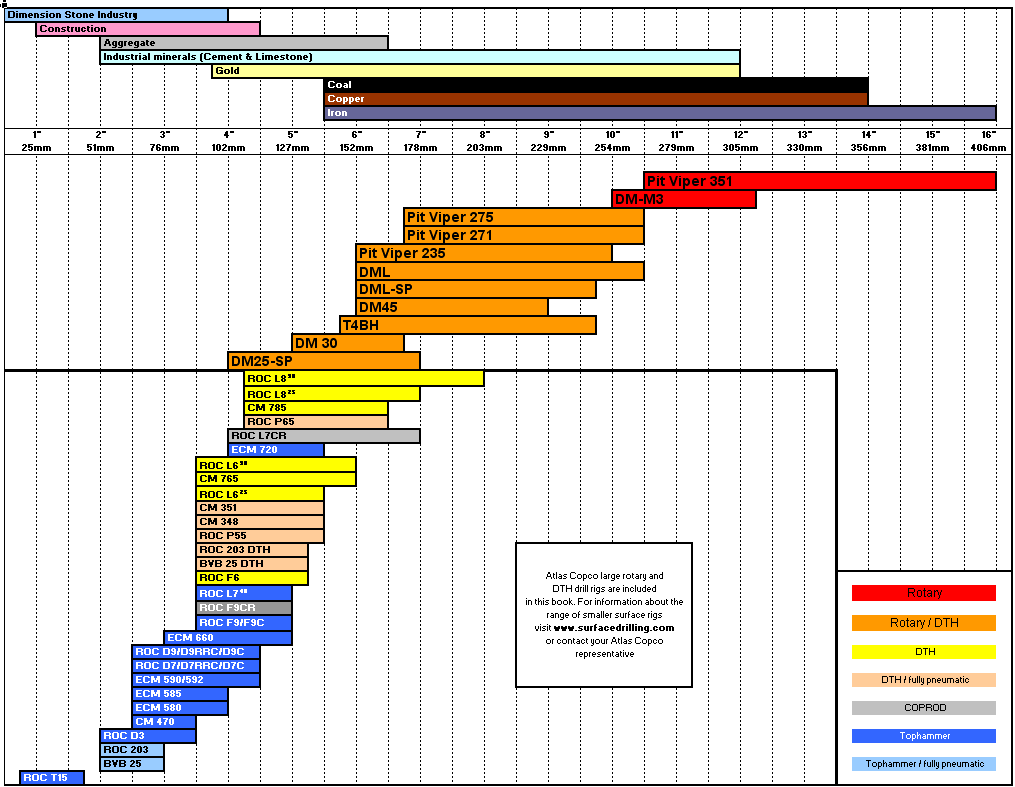Select the ROC P65 bar

[317, 422]
